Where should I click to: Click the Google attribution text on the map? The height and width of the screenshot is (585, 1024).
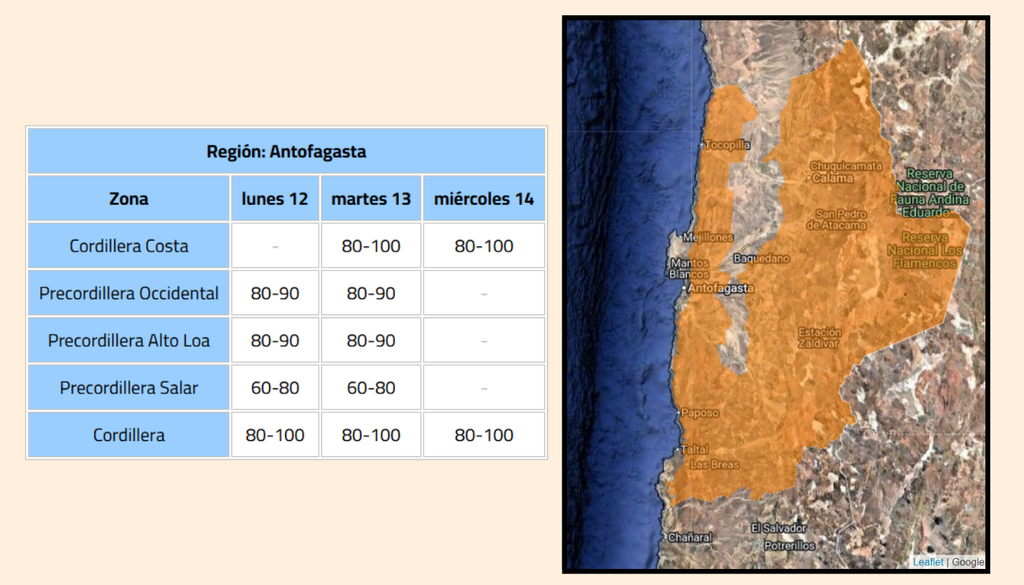(968, 561)
